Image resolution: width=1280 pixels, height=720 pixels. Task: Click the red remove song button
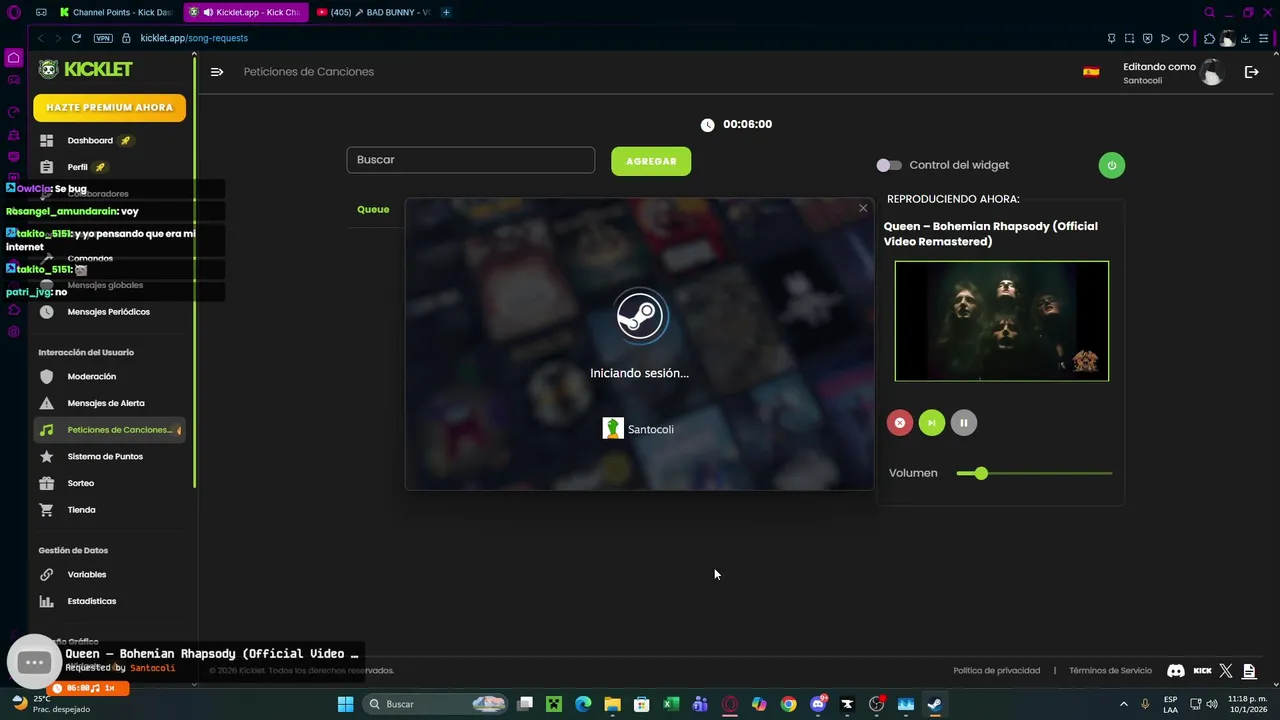pyautogui.click(x=899, y=423)
